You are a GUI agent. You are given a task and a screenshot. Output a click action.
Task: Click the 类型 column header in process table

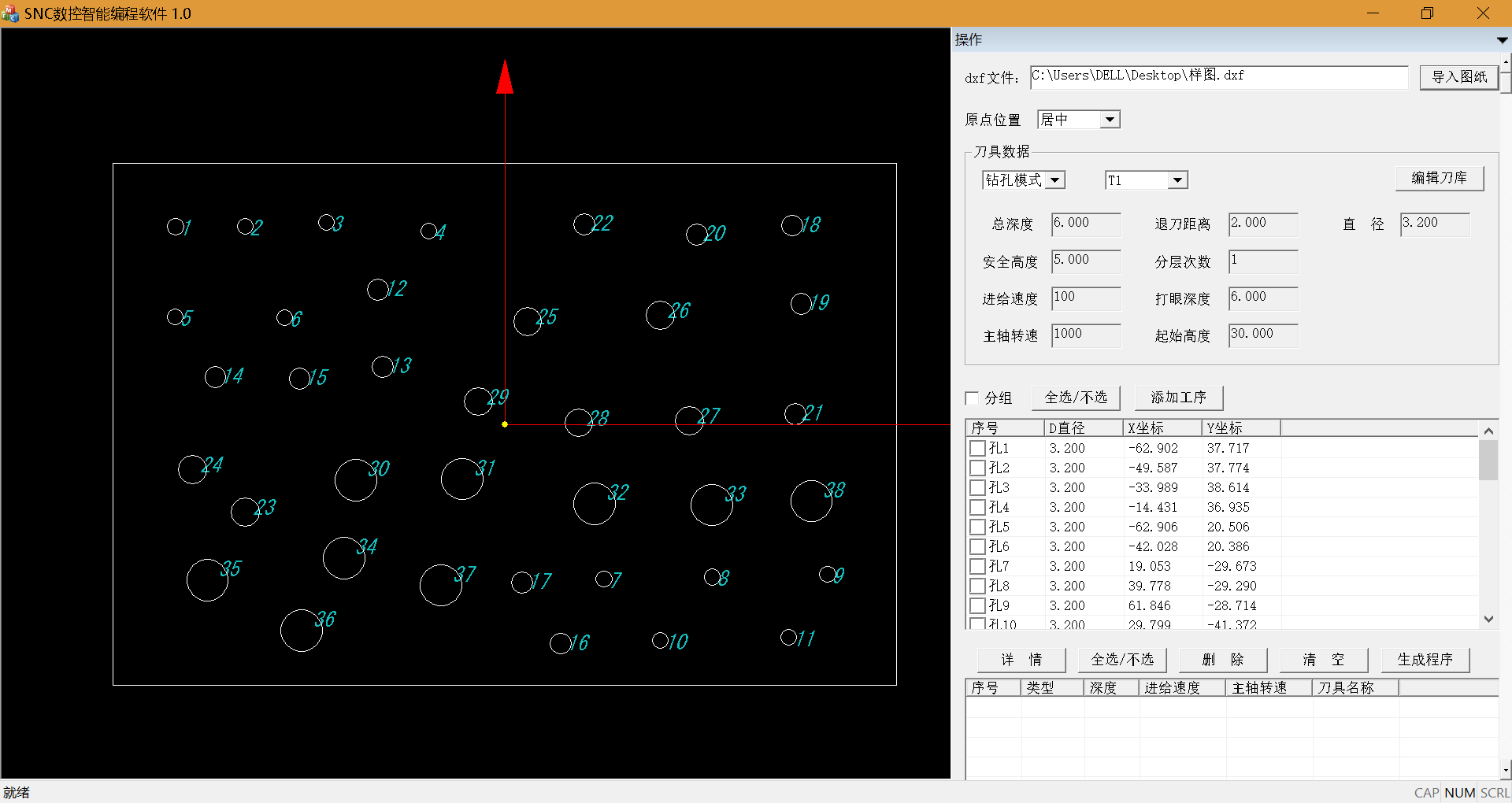(1052, 687)
